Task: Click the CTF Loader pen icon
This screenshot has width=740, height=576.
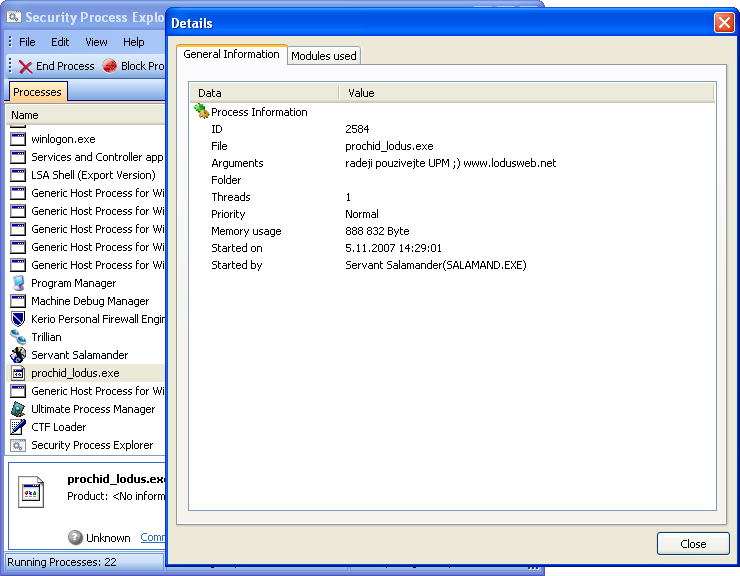Action: (18, 427)
